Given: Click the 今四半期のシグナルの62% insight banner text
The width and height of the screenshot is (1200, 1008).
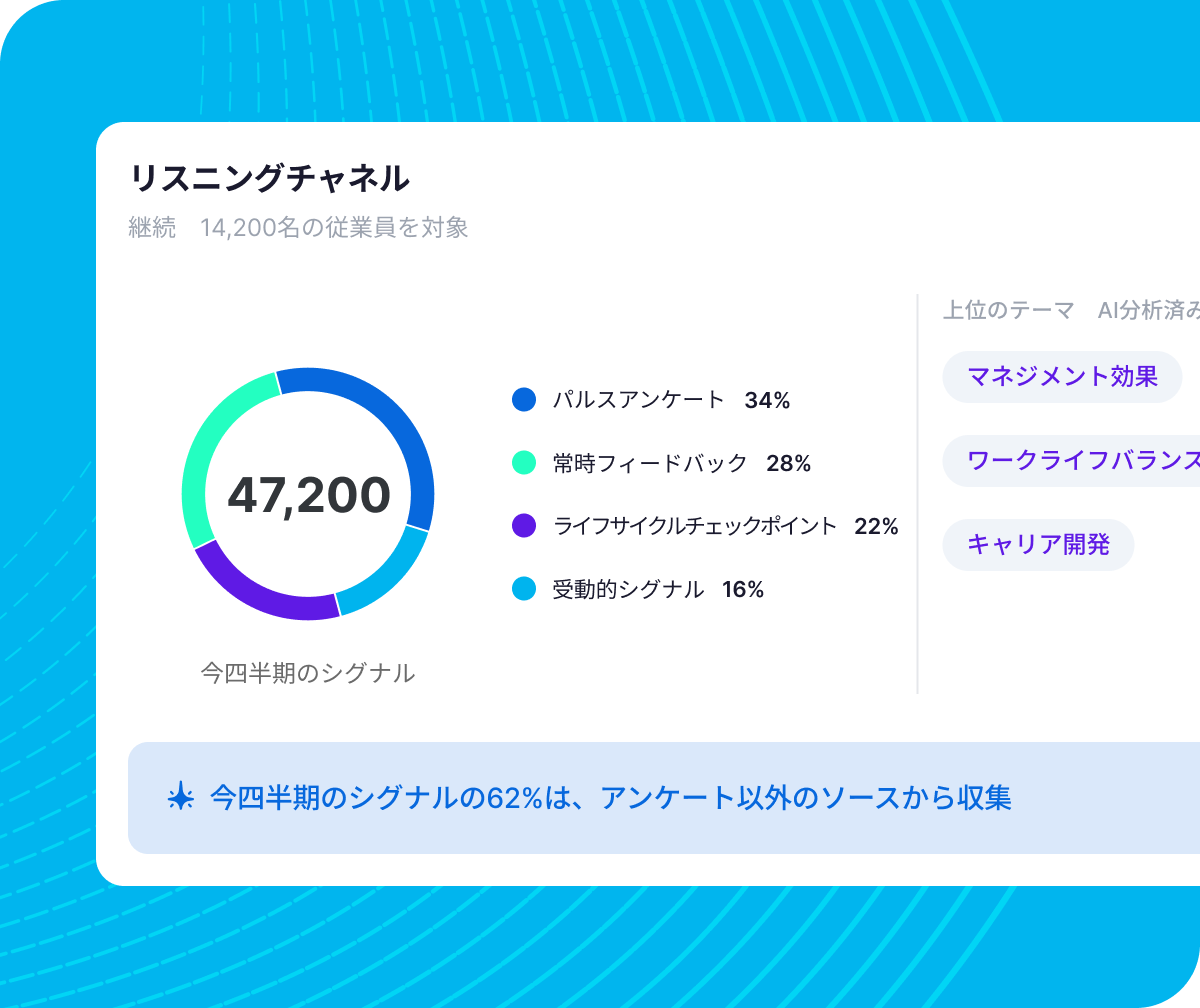Looking at the screenshot, I should click(x=611, y=798).
